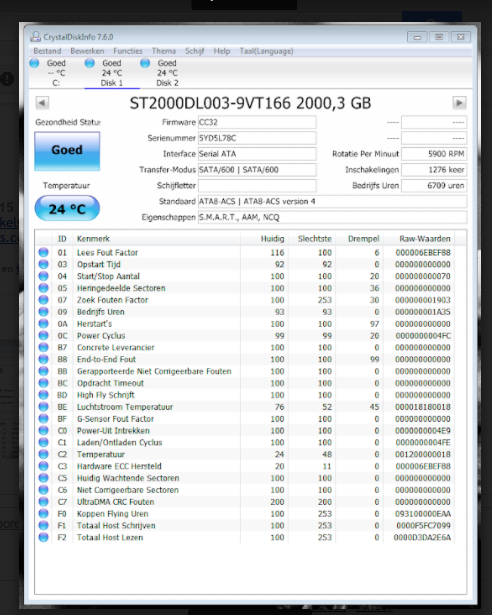Click the drive title ST2000DL003-9VT166
Viewport: 492px width, 615px height.
(x=250, y=103)
